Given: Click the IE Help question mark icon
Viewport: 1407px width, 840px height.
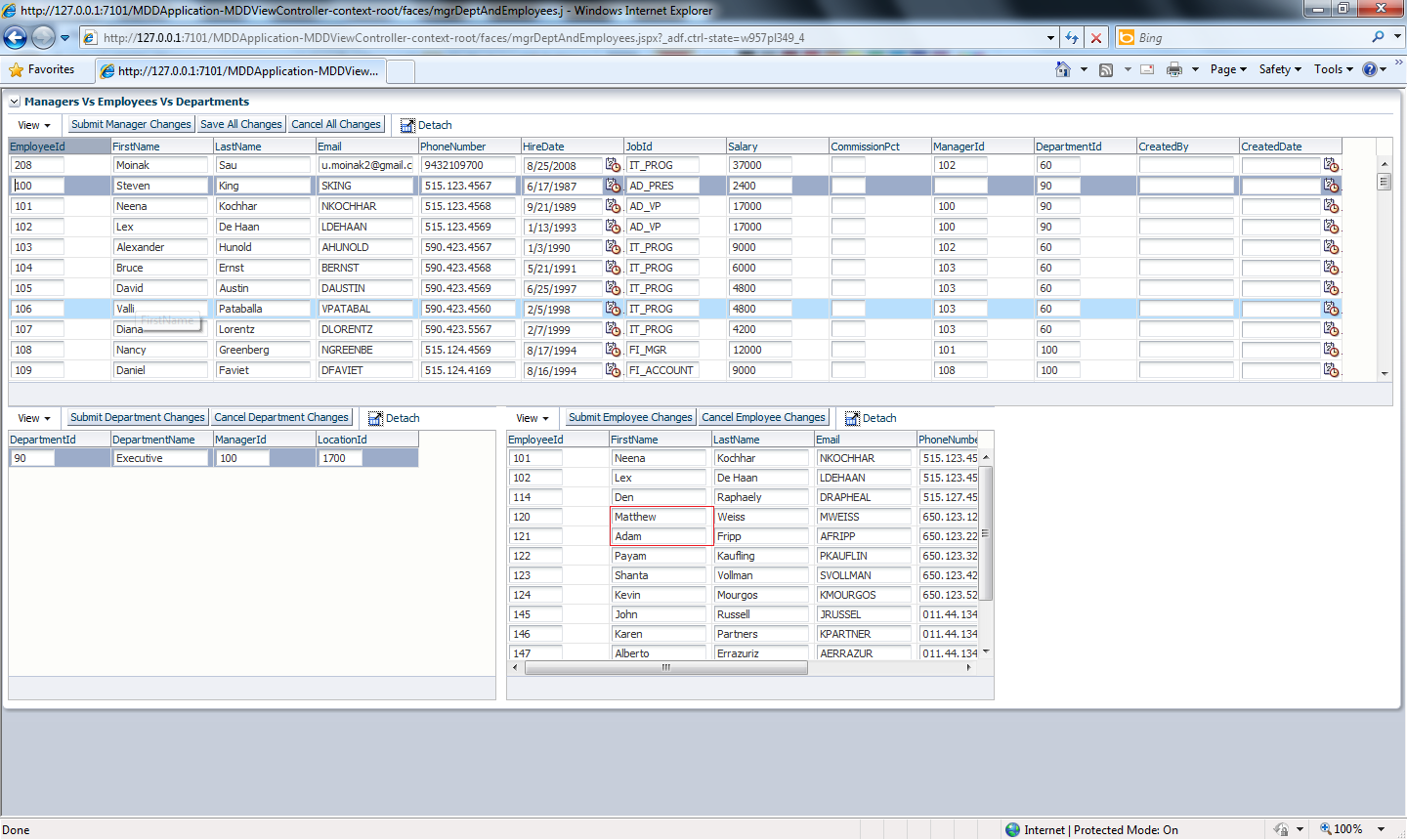Looking at the screenshot, I should (1370, 69).
